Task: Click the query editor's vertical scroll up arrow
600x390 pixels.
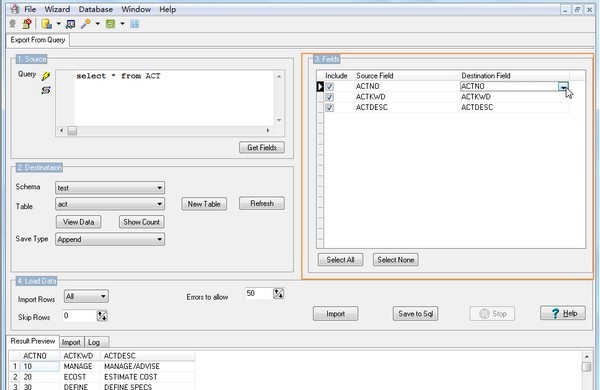Action: click(x=279, y=77)
